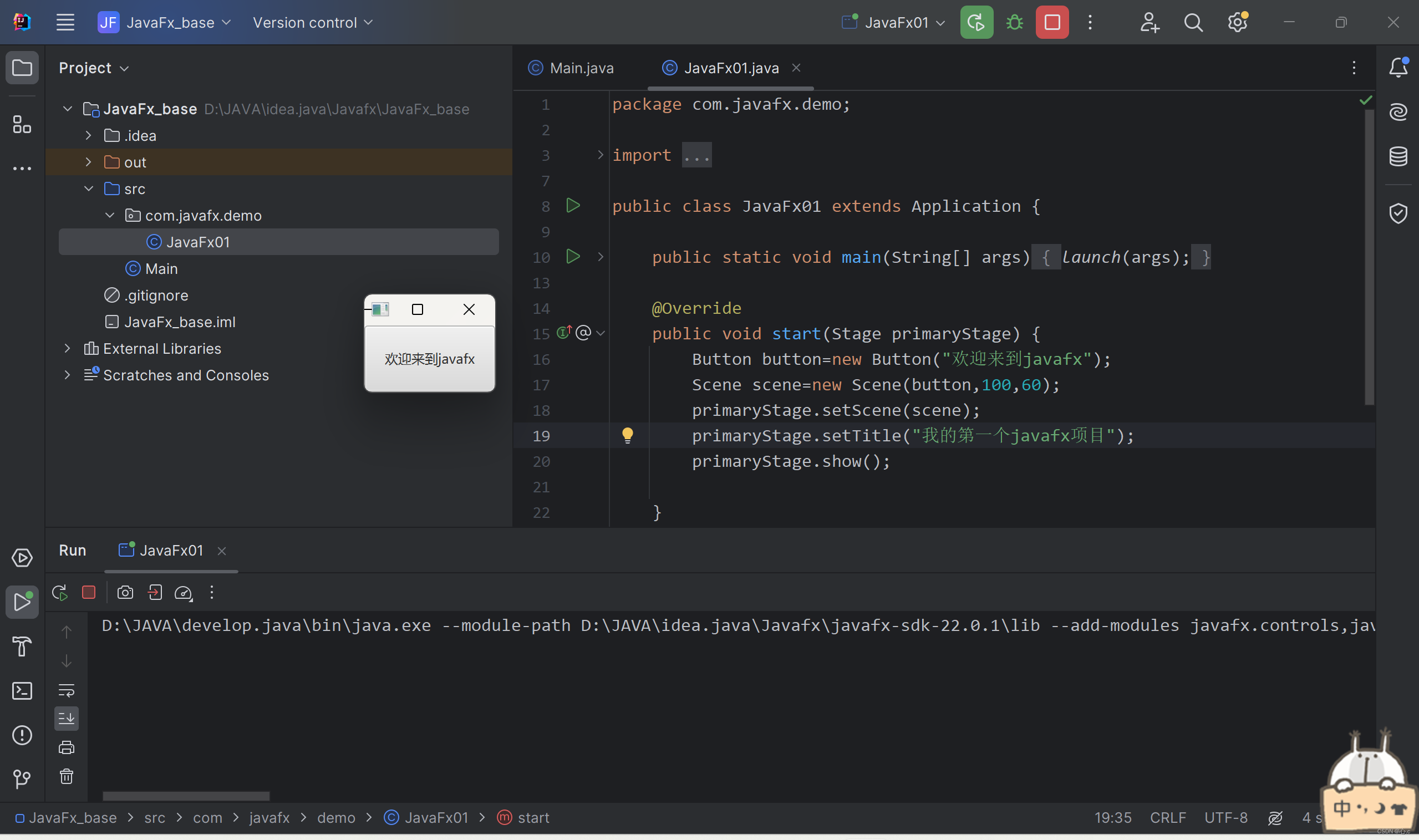Open the Git tool window

(x=22, y=779)
